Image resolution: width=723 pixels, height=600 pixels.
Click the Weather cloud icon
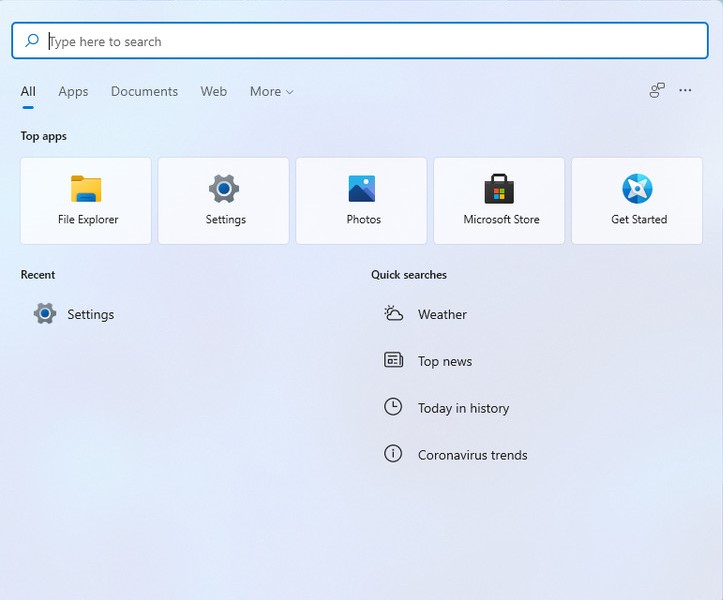[393, 314]
